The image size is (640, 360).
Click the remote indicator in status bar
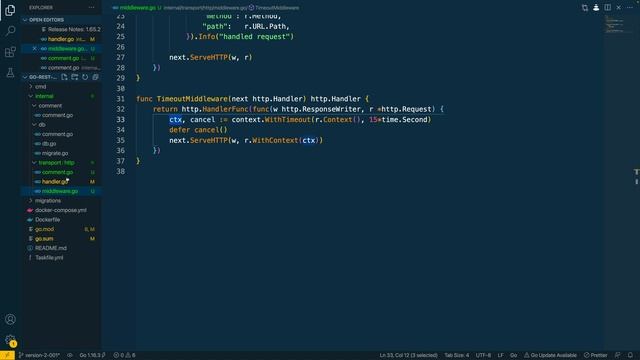pyautogui.click(x=7, y=356)
